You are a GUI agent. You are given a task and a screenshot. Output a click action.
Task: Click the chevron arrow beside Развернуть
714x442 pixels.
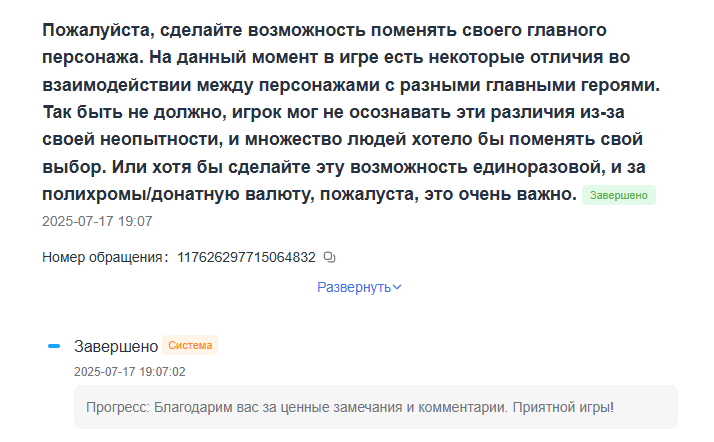click(x=397, y=287)
